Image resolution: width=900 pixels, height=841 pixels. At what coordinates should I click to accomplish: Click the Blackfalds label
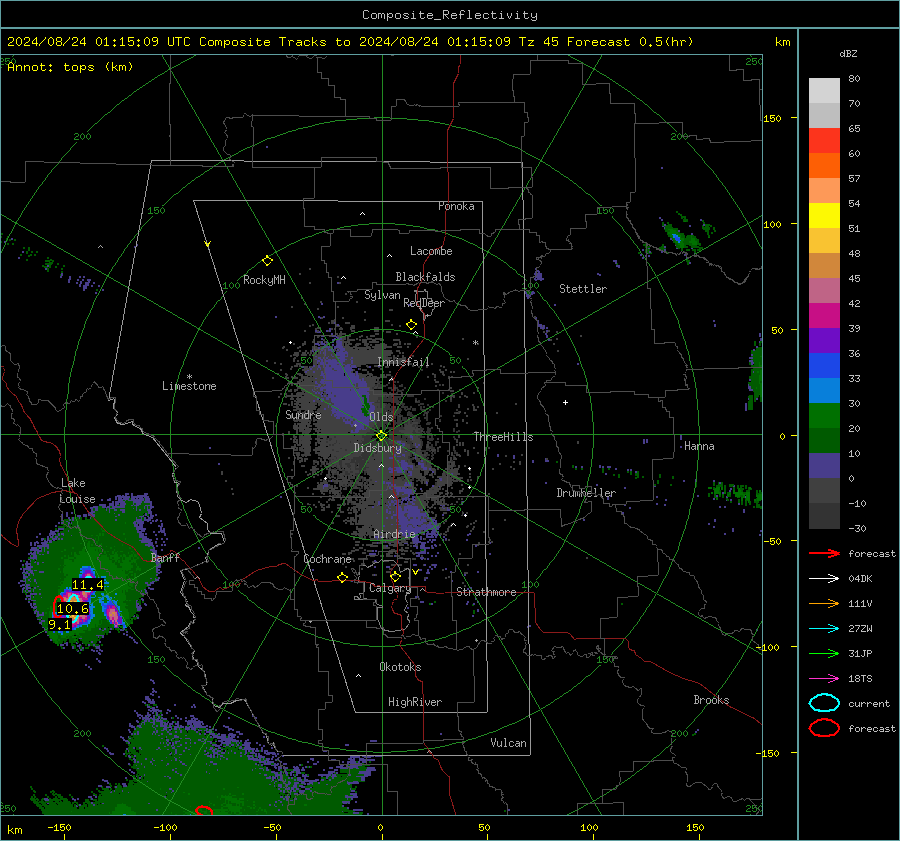425,277
